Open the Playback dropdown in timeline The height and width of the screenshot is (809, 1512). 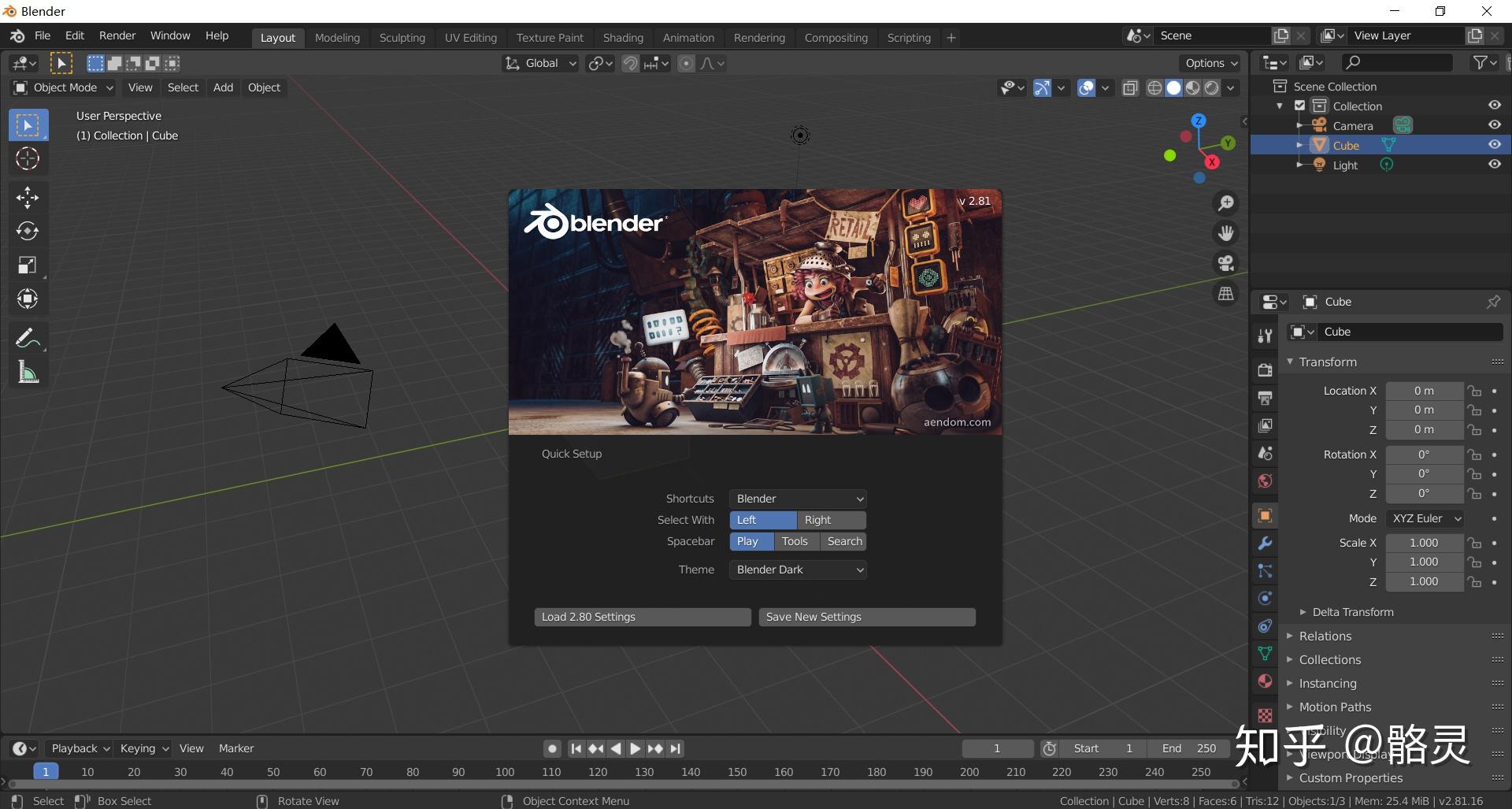(x=80, y=748)
